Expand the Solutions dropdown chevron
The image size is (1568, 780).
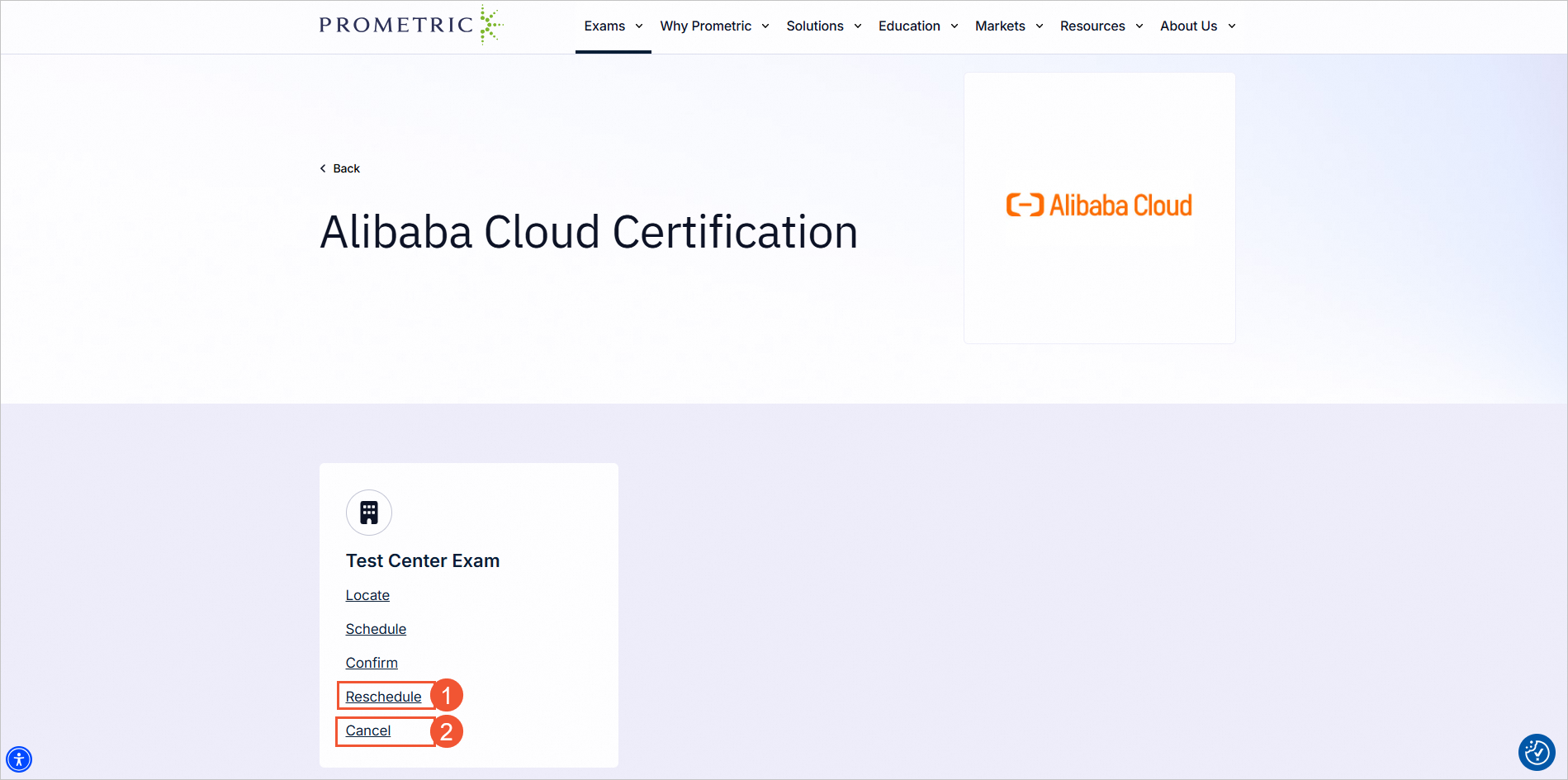(x=858, y=26)
